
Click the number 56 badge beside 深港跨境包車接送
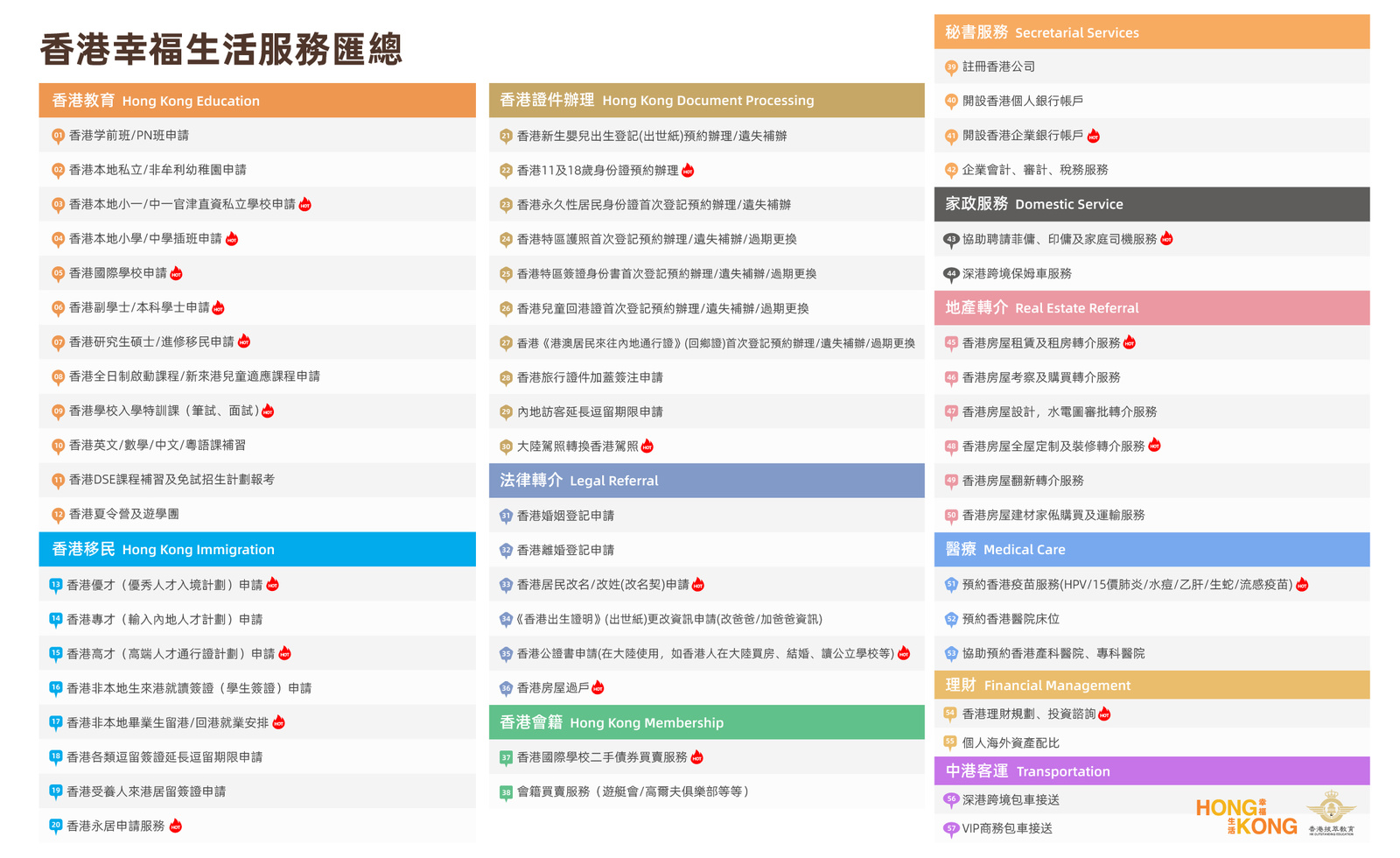[951, 800]
